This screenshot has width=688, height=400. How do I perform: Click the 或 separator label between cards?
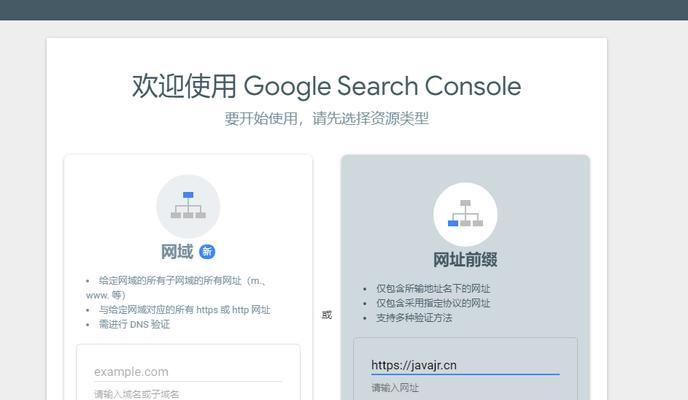[x=326, y=315]
